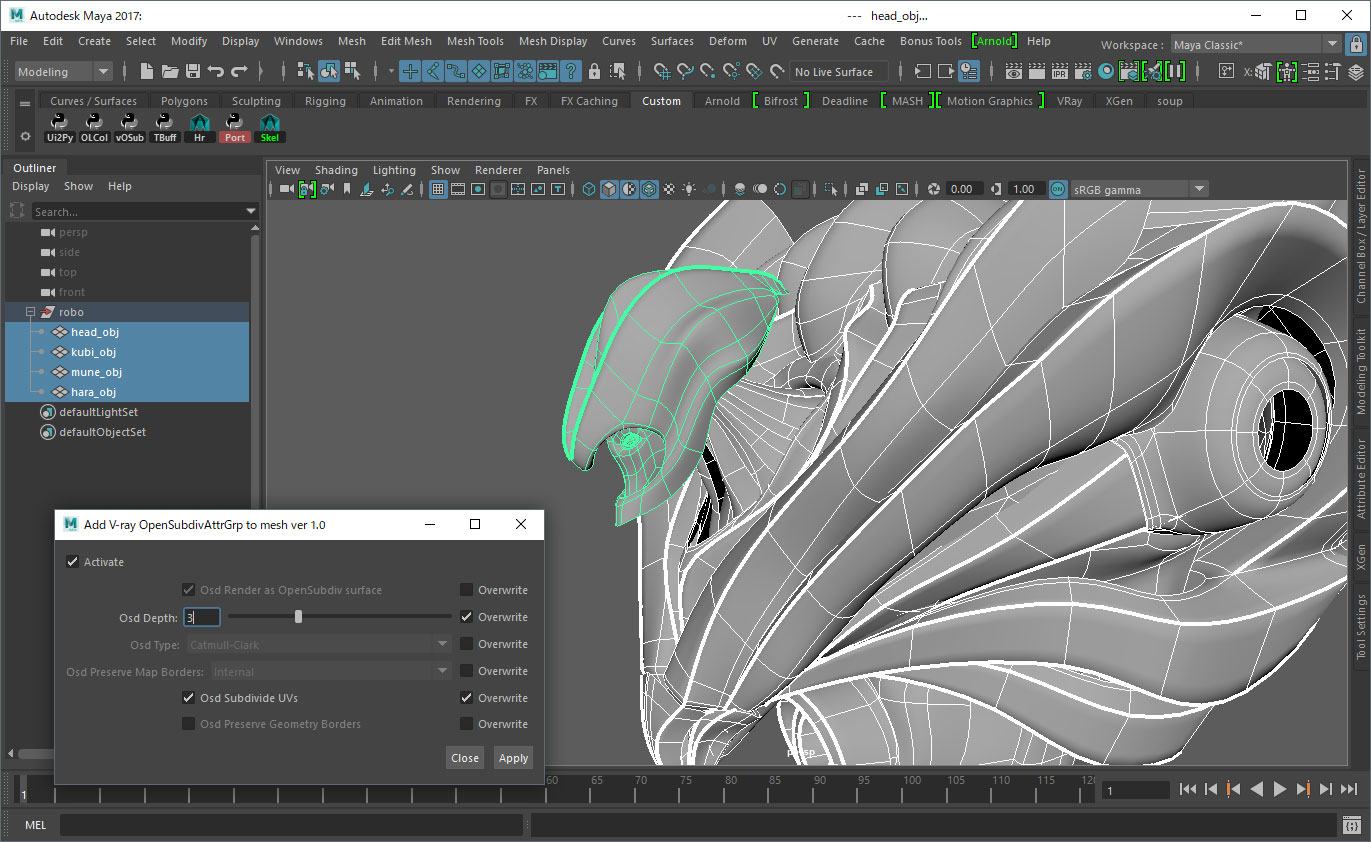This screenshot has width=1371, height=842.
Task: Click the Apply button
Action: [513, 758]
